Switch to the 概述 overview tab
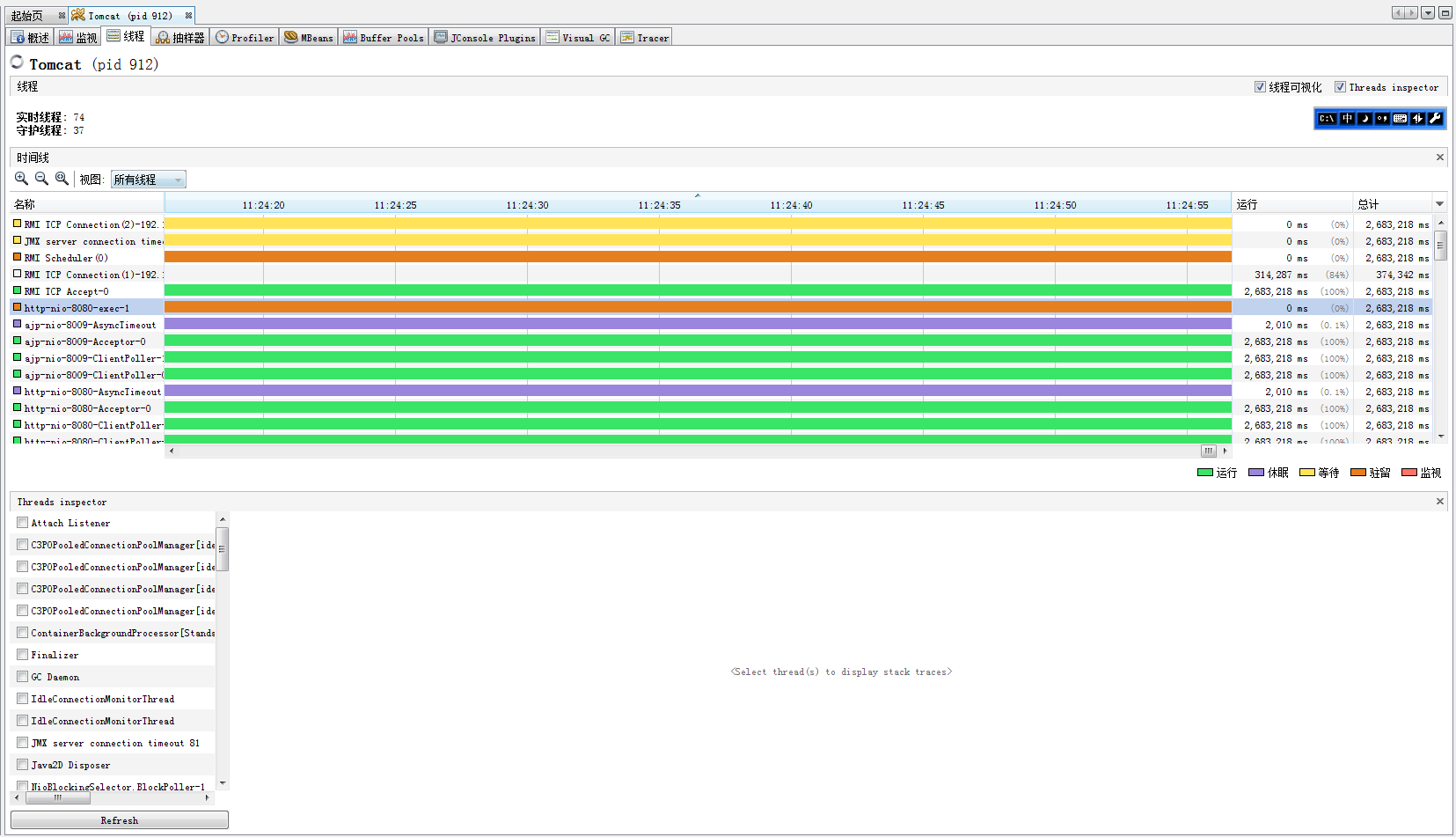The width and height of the screenshot is (1456, 837). [x=31, y=37]
